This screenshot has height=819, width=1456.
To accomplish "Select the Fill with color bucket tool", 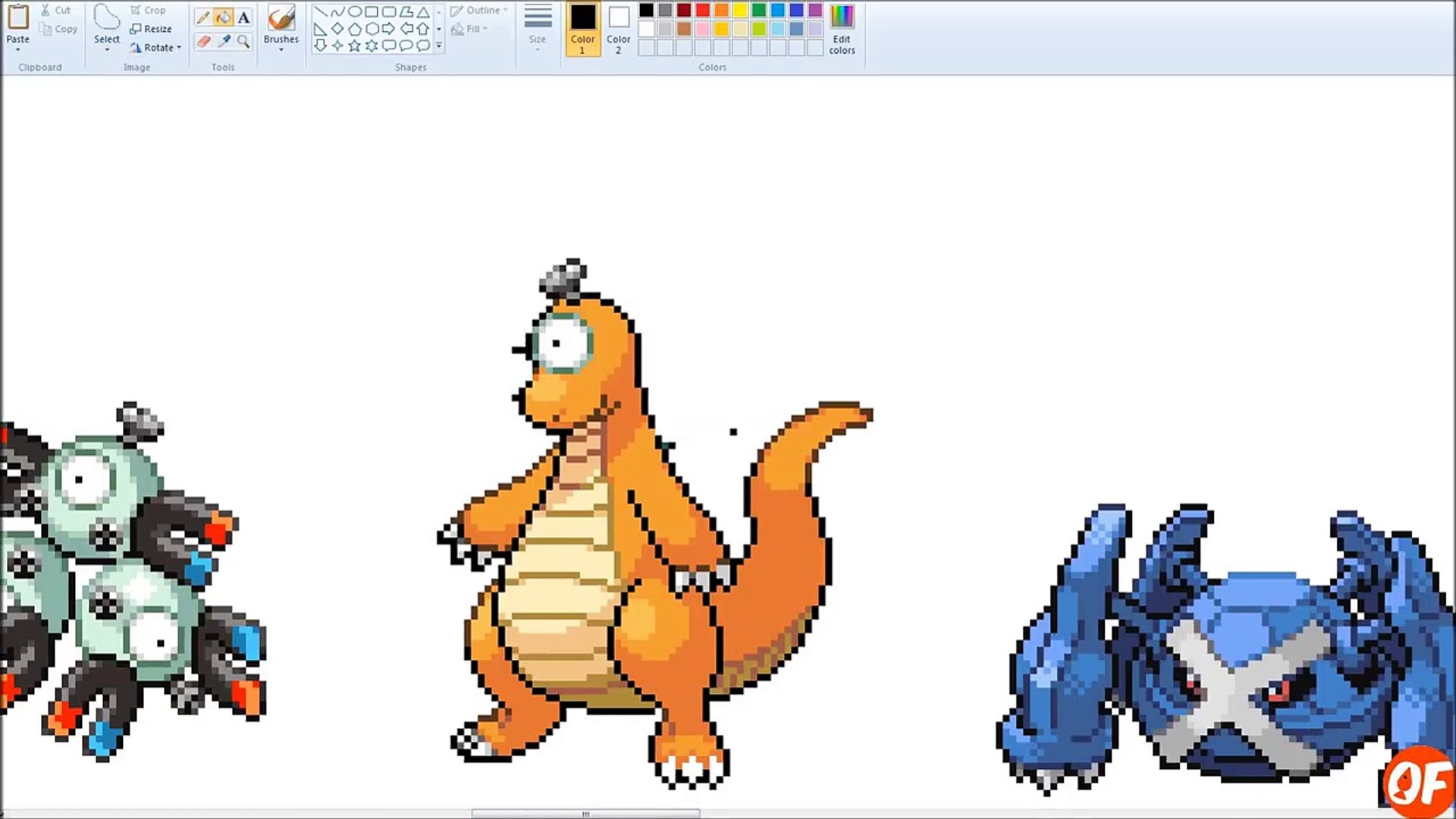I will click(x=223, y=17).
